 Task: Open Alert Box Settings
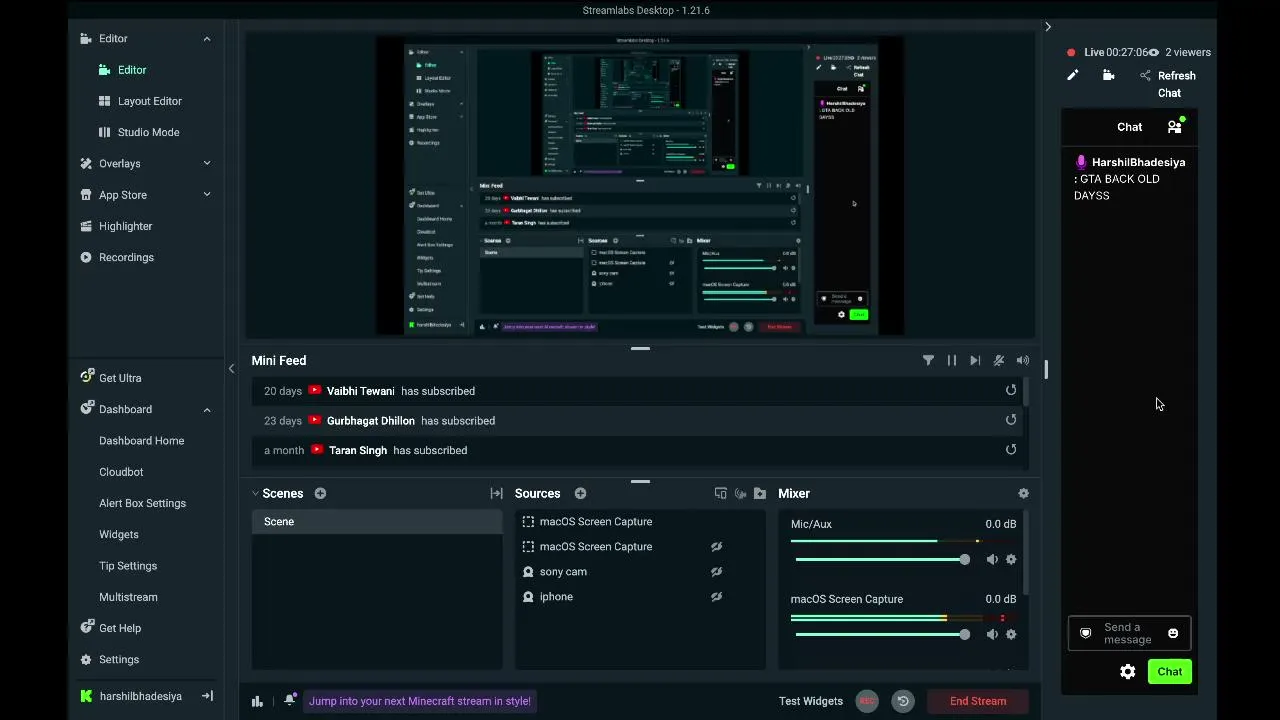[142, 503]
